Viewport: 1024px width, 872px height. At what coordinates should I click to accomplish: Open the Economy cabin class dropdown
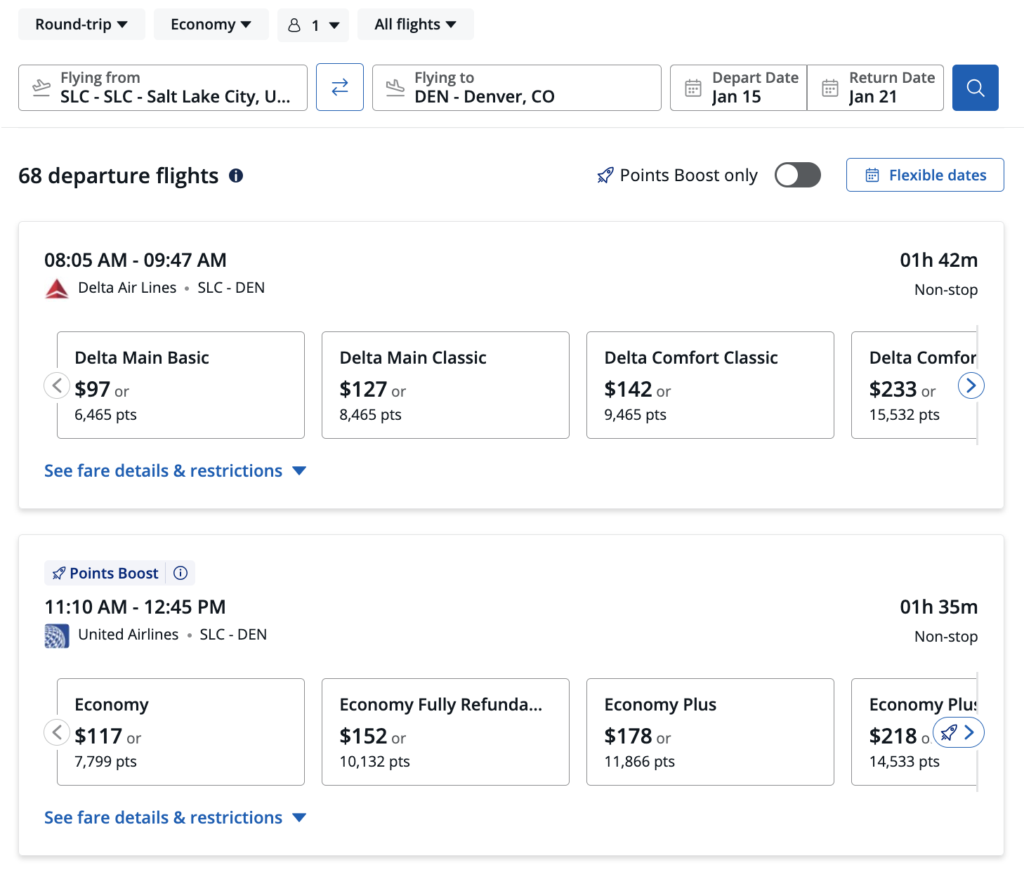[x=211, y=24]
